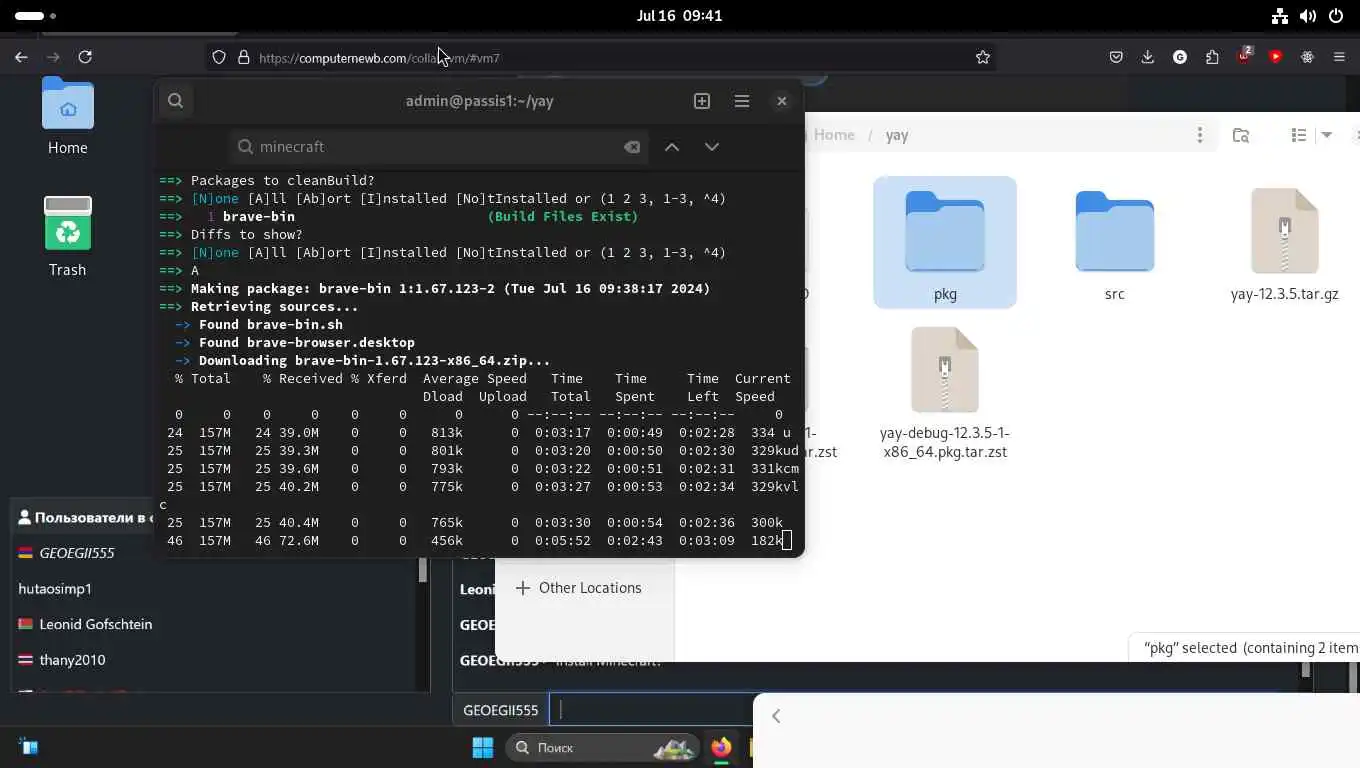This screenshot has width=1360, height=768.
Task: Click the taskbar Поиск search box
Action: (602, 748)
